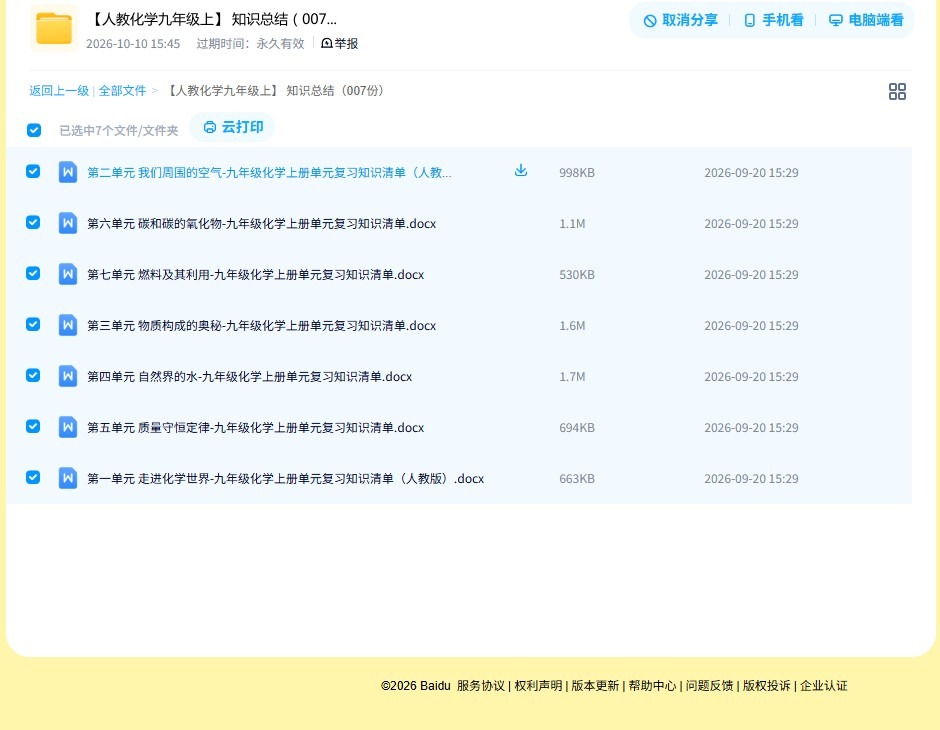
Task: Open file 第七单元 燃料及其利用.docx
Action: 255,274
